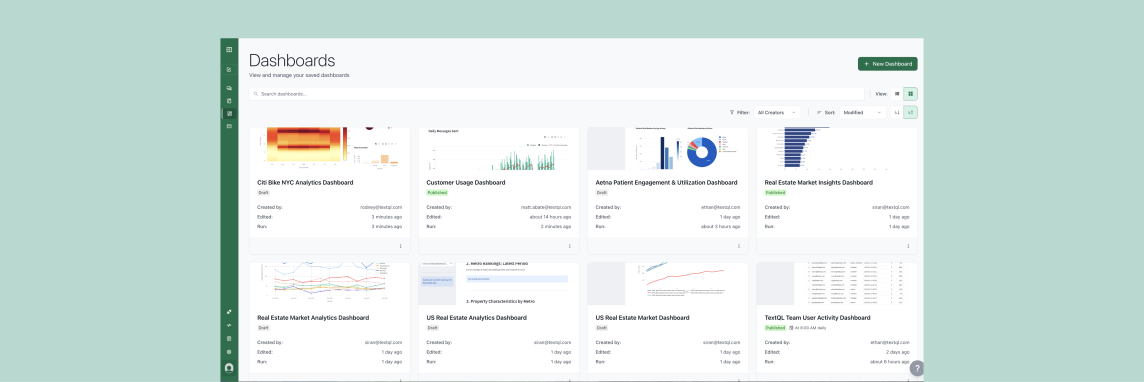Viewport: 1144px width, 382px height.
Task: Open kebab menu on Customer Usage Dashboard card
Action: pyautogui.click(x=570, y=246)
